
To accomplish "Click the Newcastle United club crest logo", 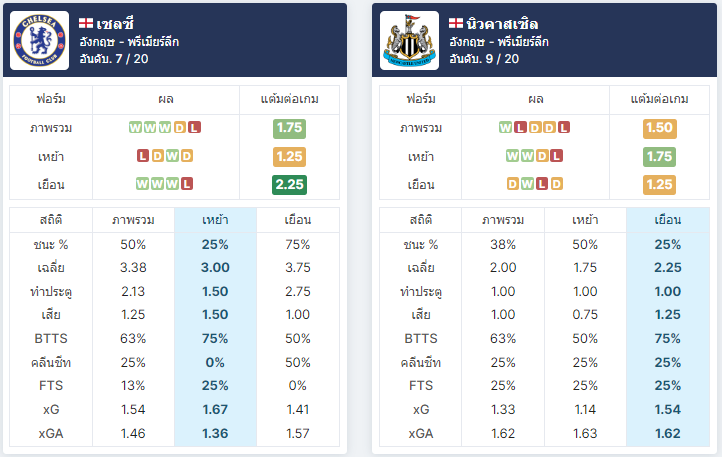I will coord(409,41).
